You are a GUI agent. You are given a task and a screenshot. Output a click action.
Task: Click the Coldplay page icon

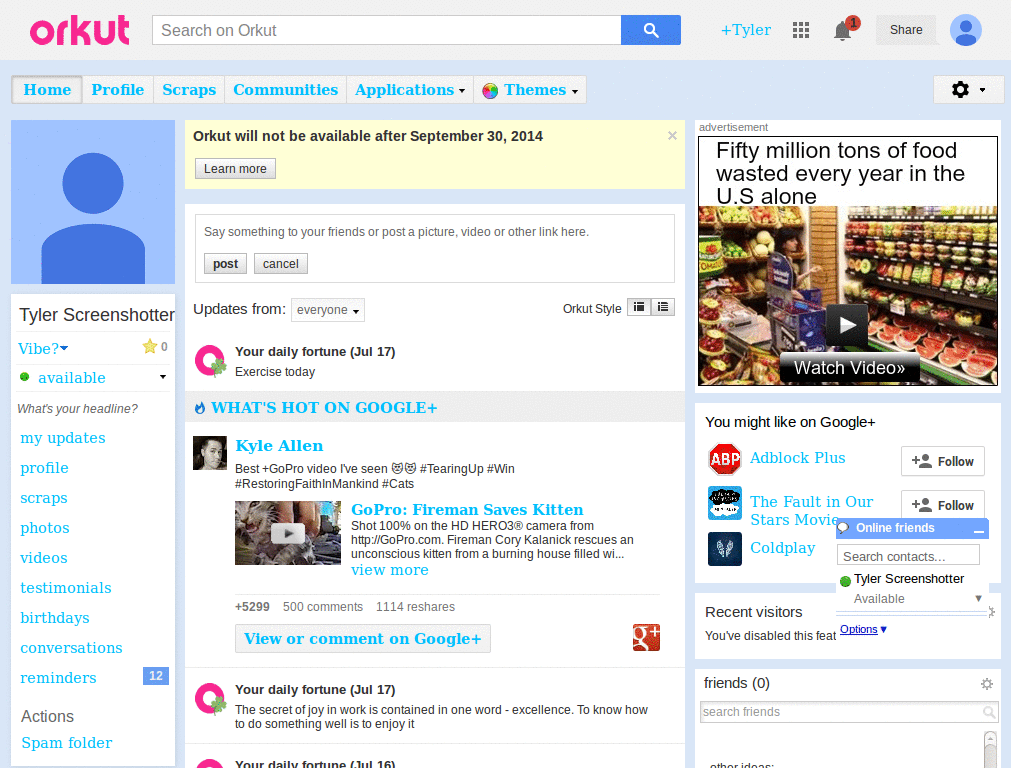(x=725, y=549)
